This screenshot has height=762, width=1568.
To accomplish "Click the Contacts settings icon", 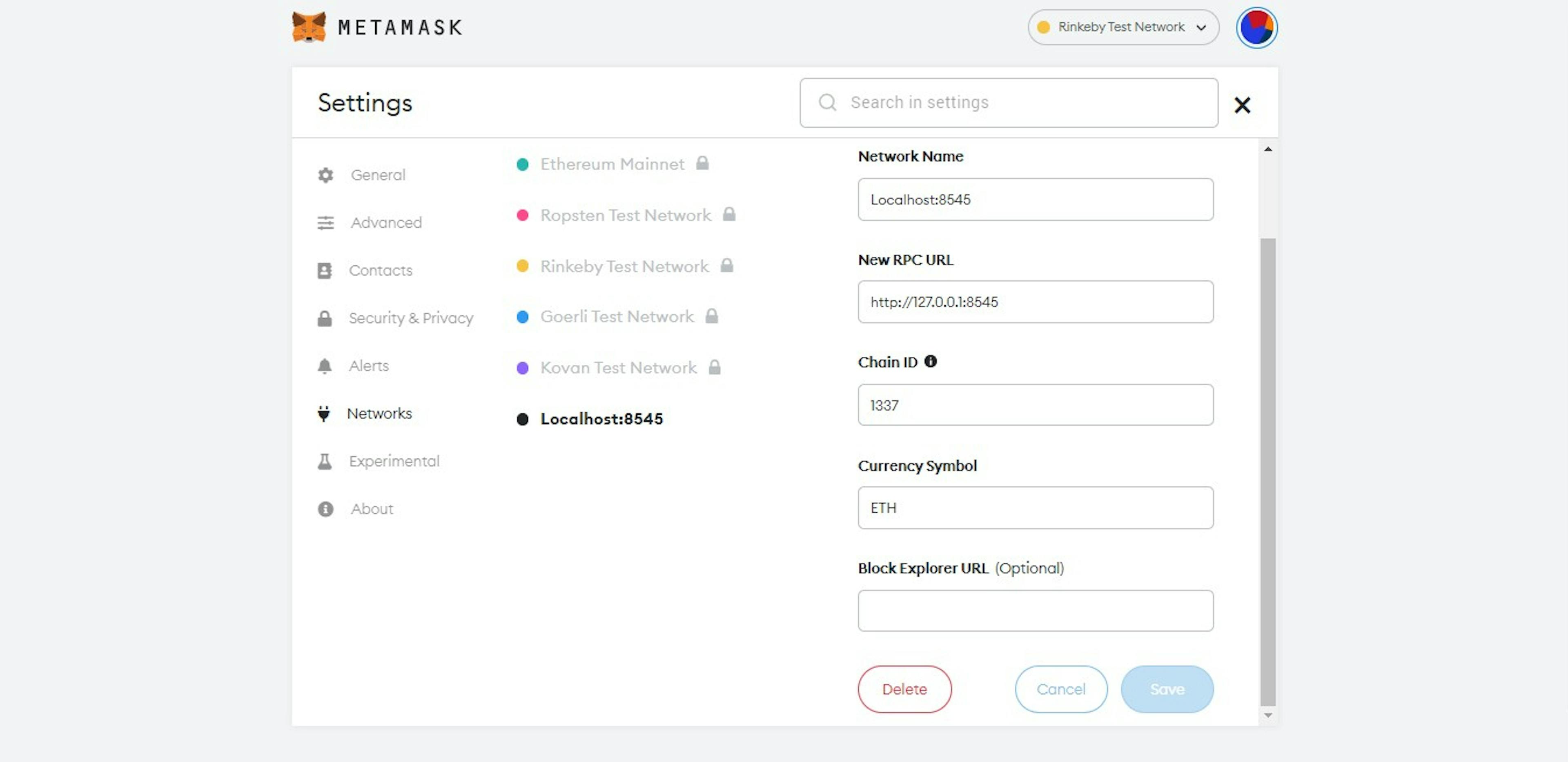I will tap(326, 270).
